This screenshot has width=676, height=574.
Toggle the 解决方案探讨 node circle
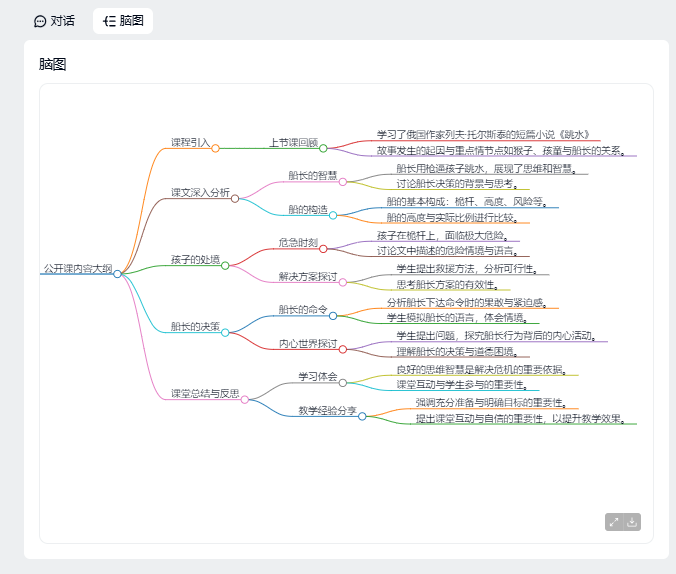click(343, 282)
